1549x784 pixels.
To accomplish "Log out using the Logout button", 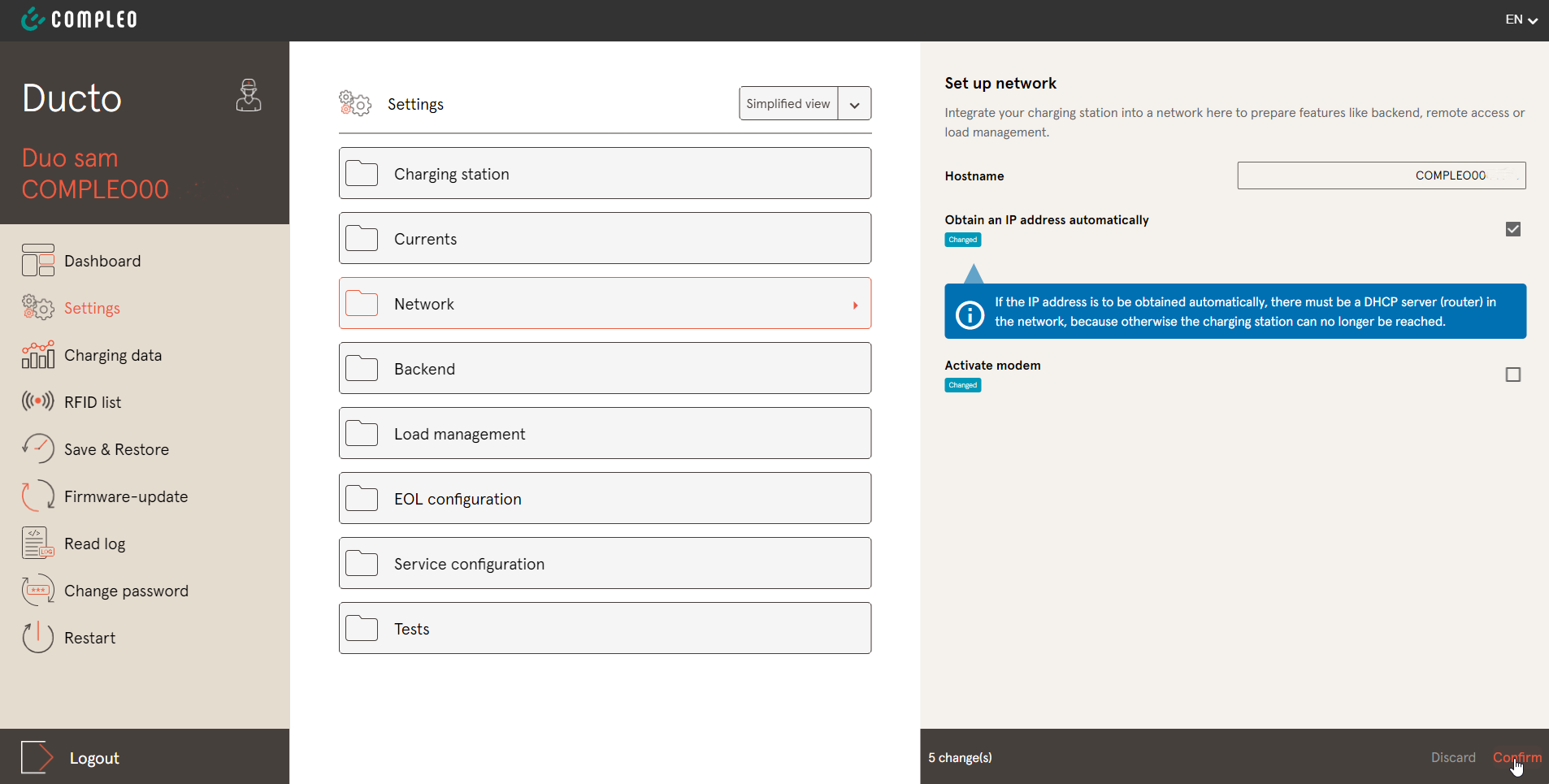I will pyautogui.click(x=93, y=758).
